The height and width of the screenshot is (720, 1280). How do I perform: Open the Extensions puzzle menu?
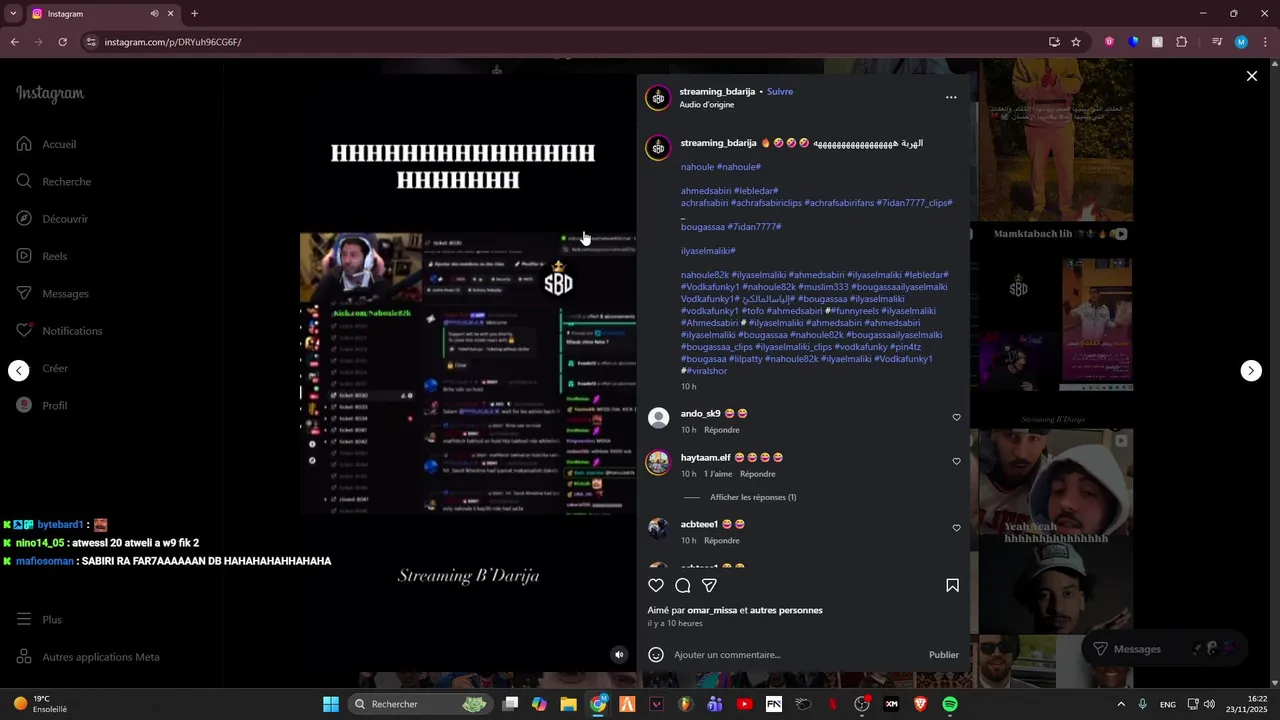point(1181,42)
